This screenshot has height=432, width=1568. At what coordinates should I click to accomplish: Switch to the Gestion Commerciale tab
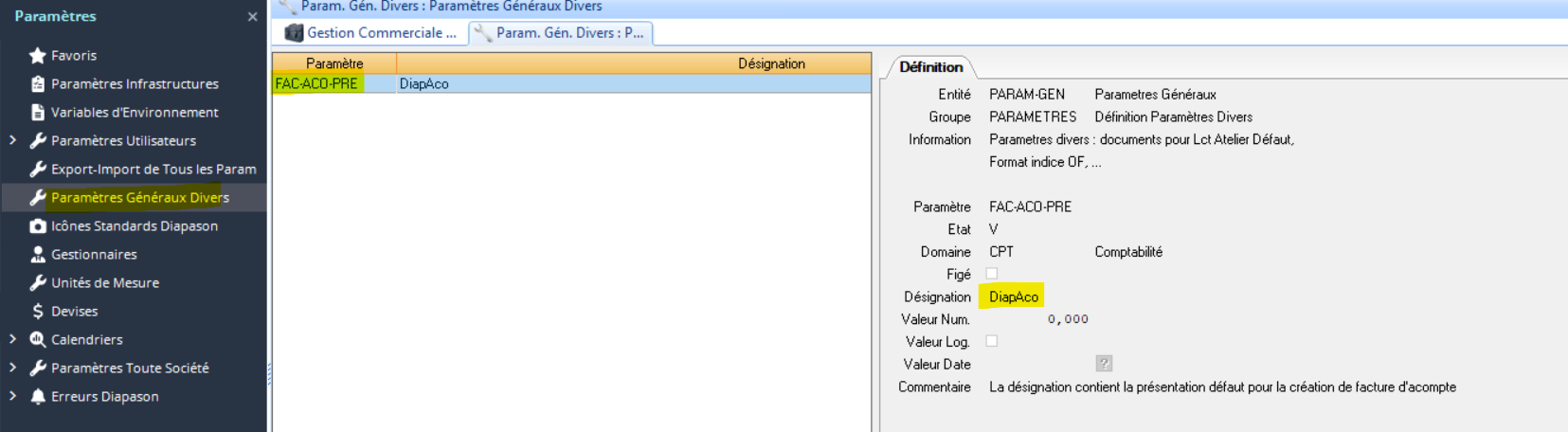371,33
